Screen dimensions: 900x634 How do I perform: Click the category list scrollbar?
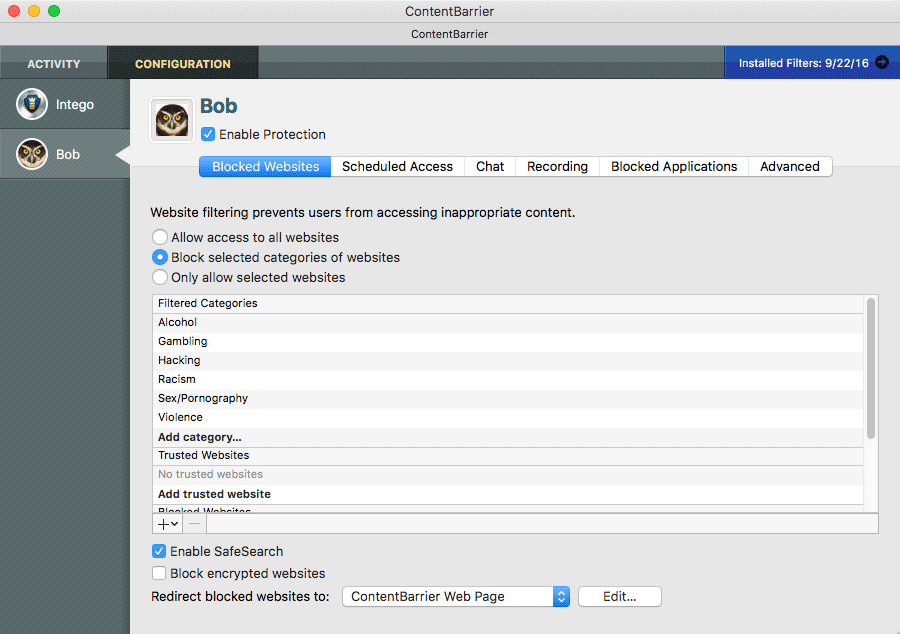click(871, 368)
